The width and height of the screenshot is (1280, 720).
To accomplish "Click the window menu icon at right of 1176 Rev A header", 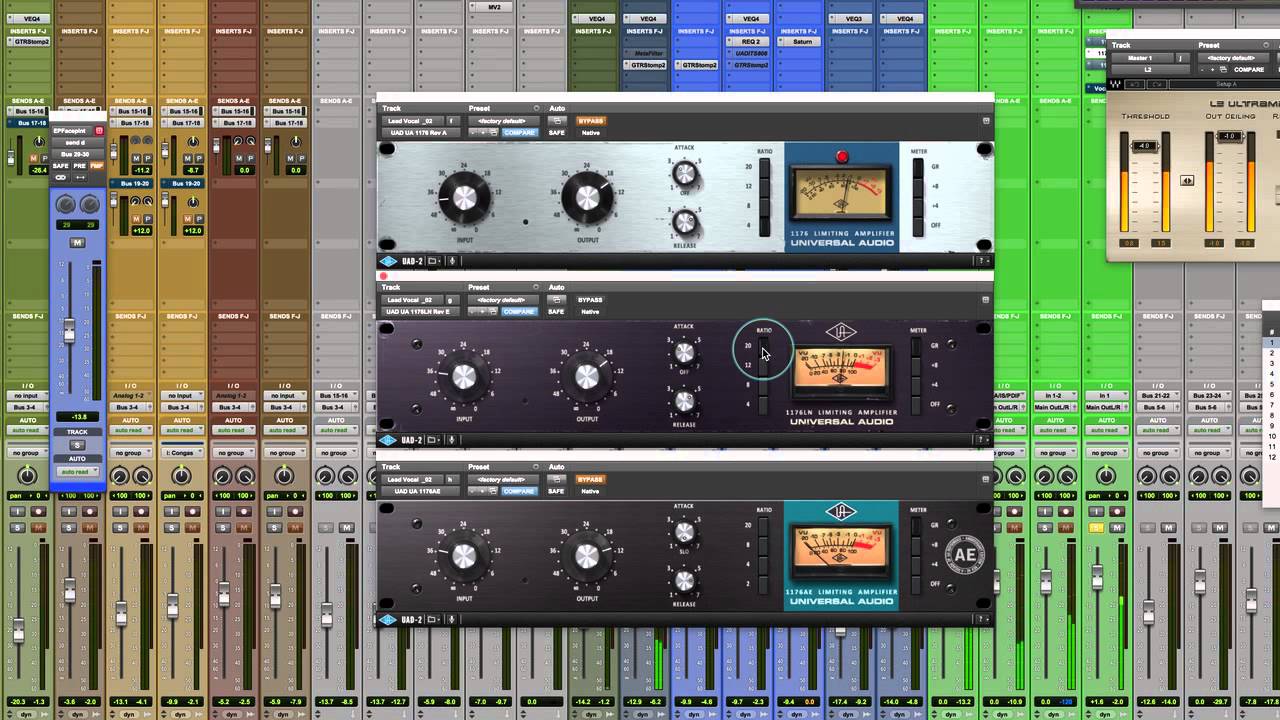I will (985, 121).
